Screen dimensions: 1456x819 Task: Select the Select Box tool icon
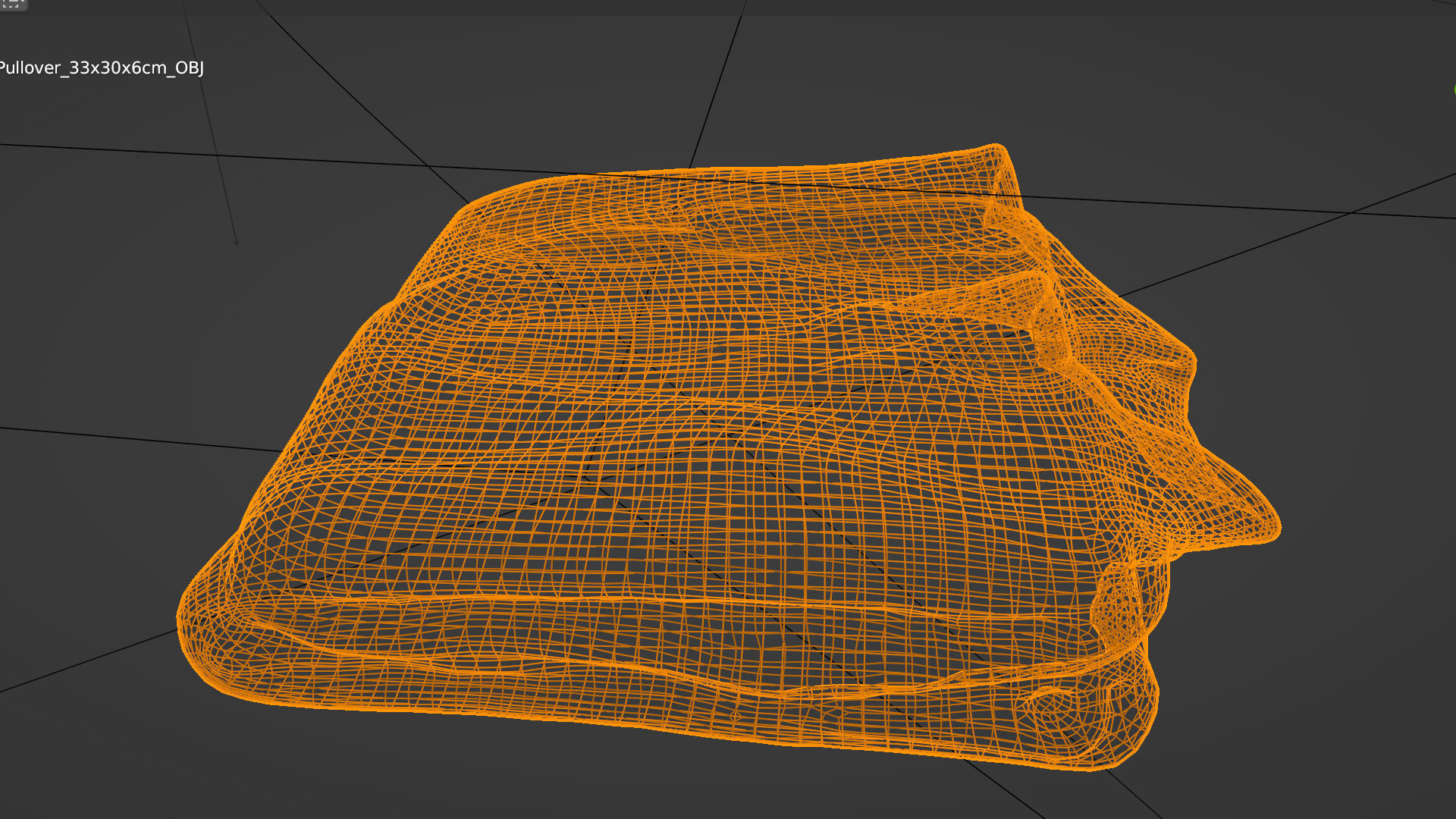(x=12, y=4)
